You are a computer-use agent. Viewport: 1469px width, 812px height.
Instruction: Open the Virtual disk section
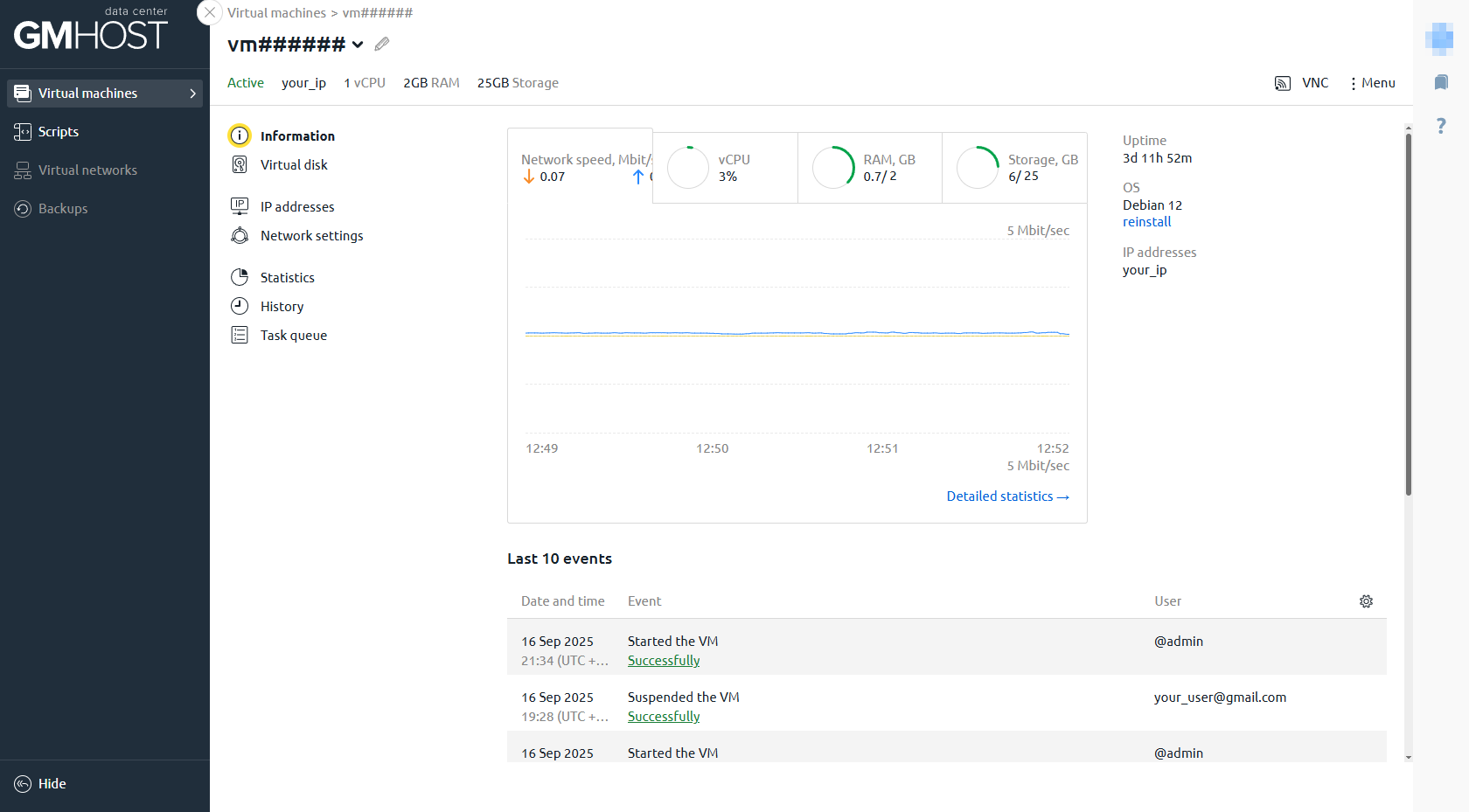[294, 165]
